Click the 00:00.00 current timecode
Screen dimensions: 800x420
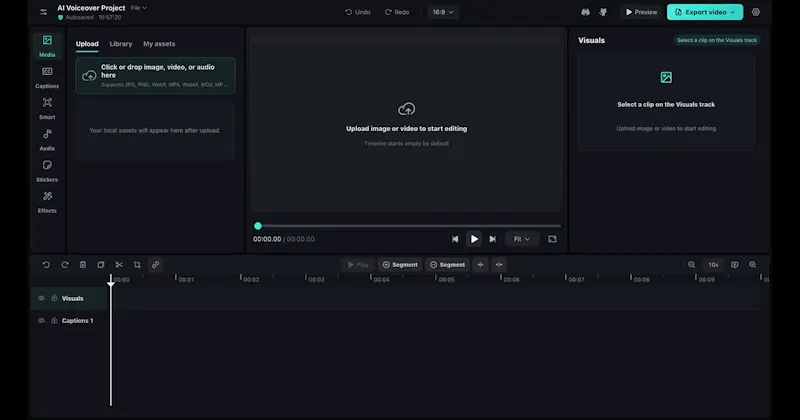[267, 239]
